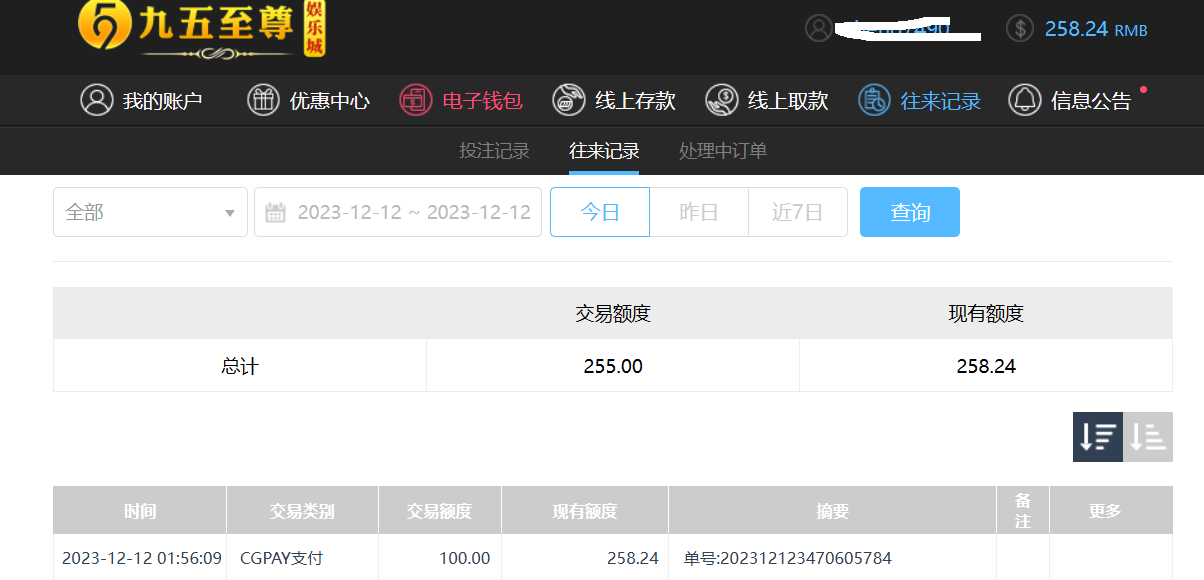Click timestamp 2023-12-12 01:56:09

click(142, 558)
